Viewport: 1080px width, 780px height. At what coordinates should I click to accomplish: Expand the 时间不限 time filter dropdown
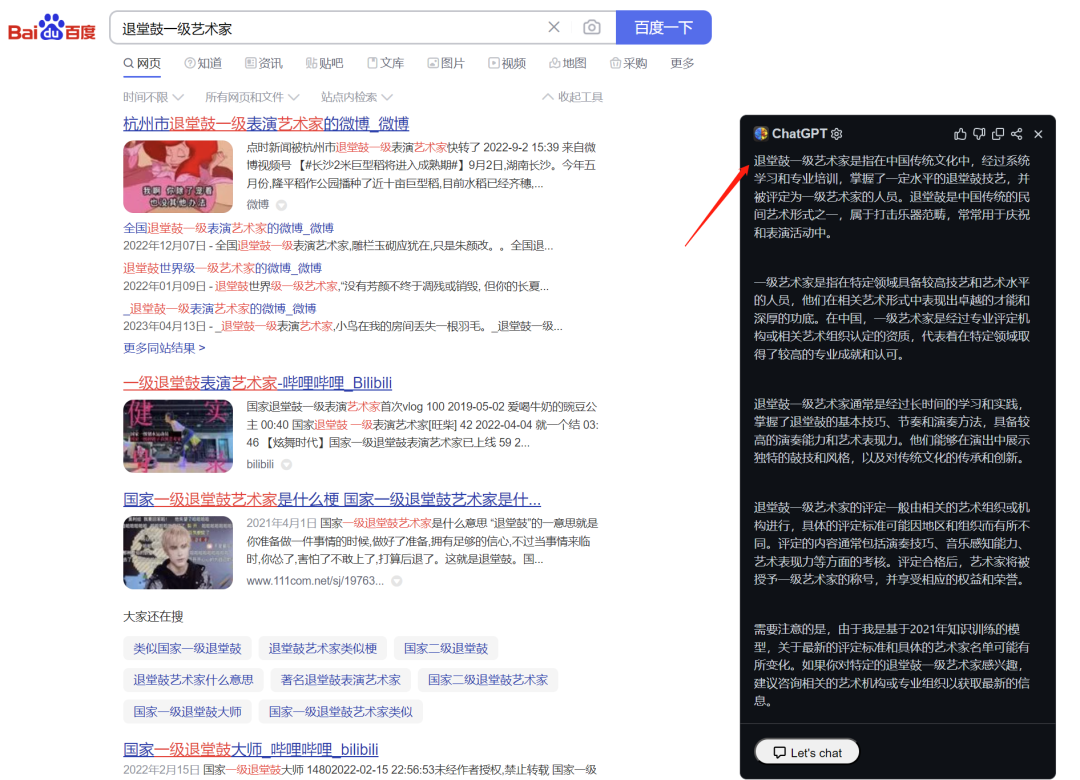(x=153, y=97)
